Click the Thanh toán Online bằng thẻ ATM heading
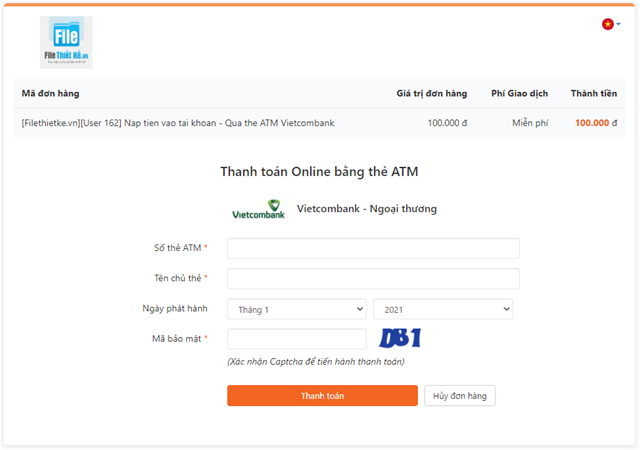 319,172
